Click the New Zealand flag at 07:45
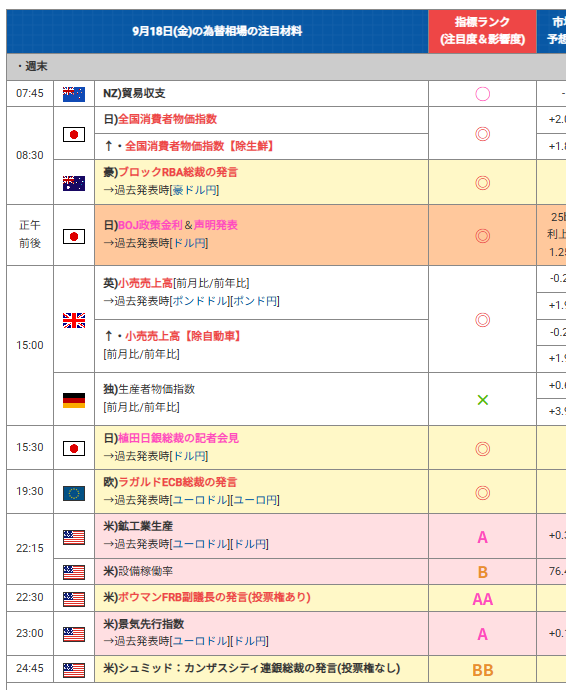 tap(74, 94)
